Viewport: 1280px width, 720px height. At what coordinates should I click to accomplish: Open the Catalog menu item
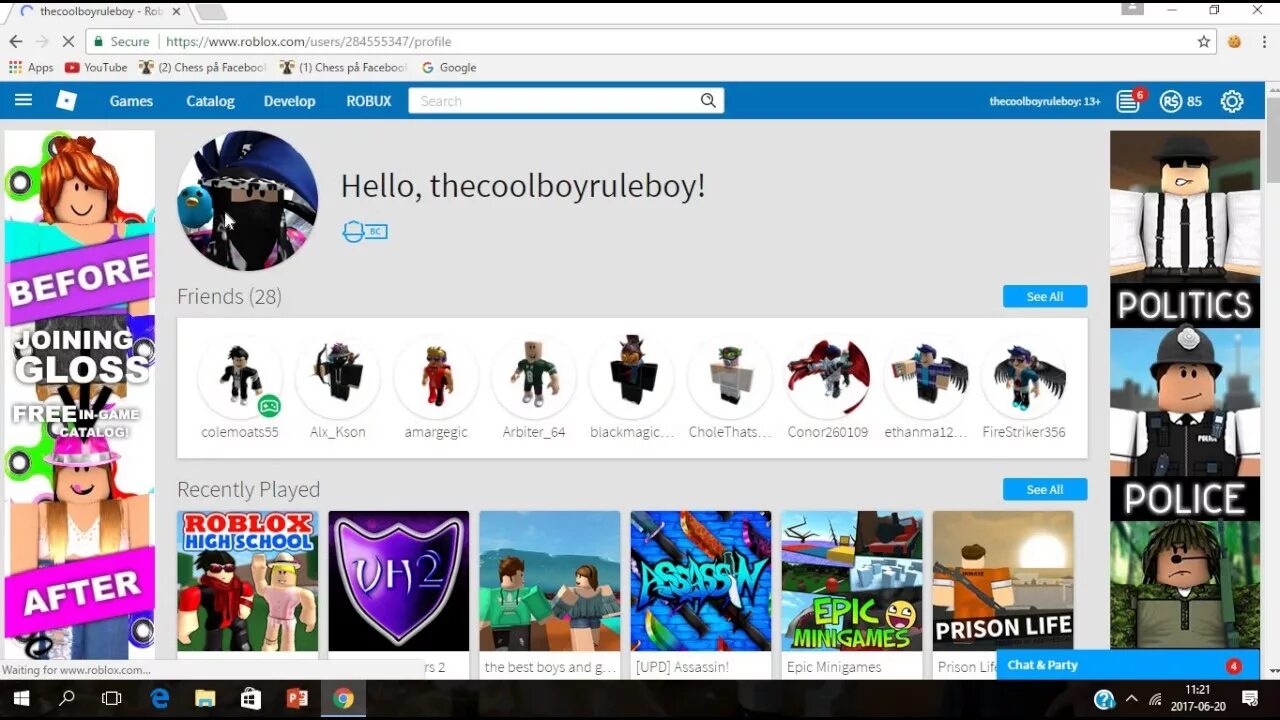(x=210, y=101)
